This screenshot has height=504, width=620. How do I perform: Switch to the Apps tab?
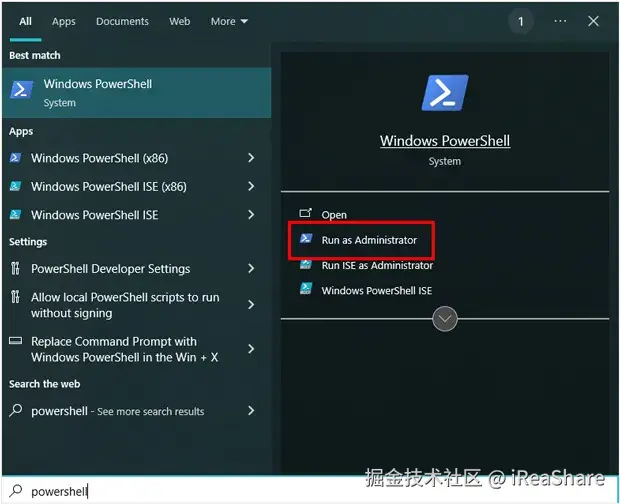[64, 21]
